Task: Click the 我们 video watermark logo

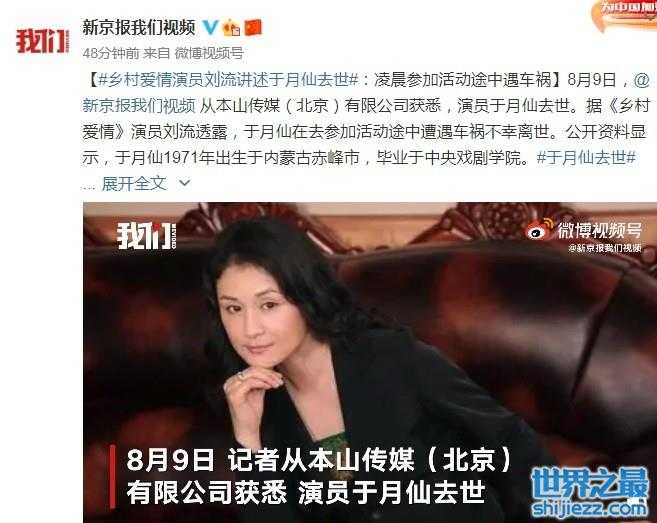Action: click(146, 236)
